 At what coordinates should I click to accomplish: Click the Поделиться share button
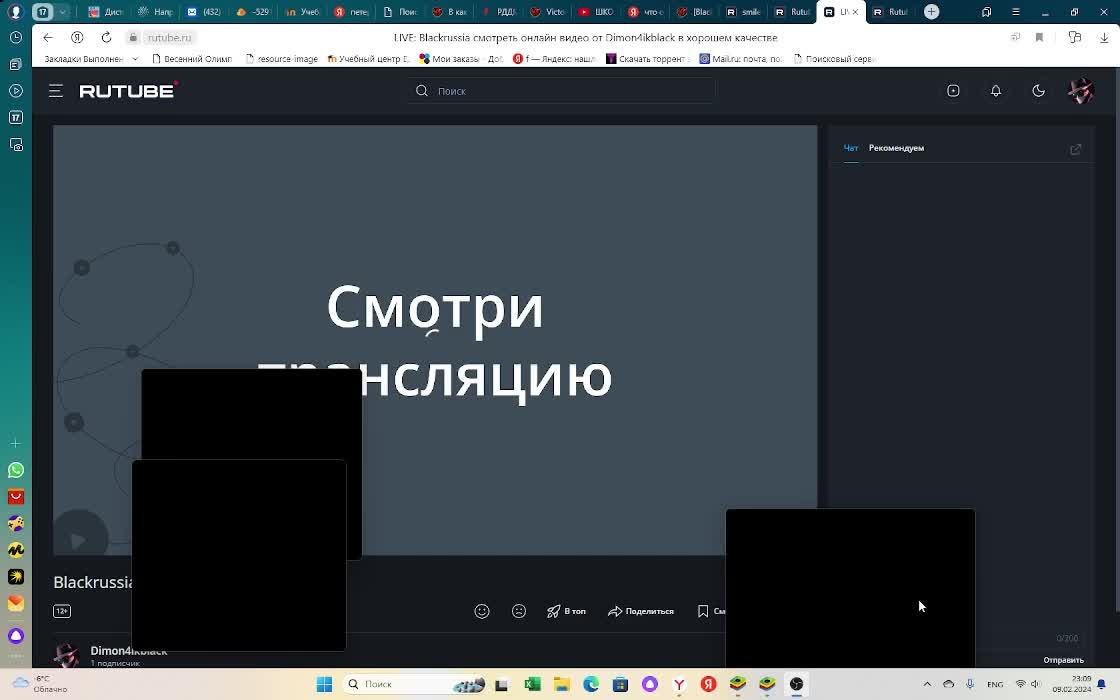click(x=641, y=611)
